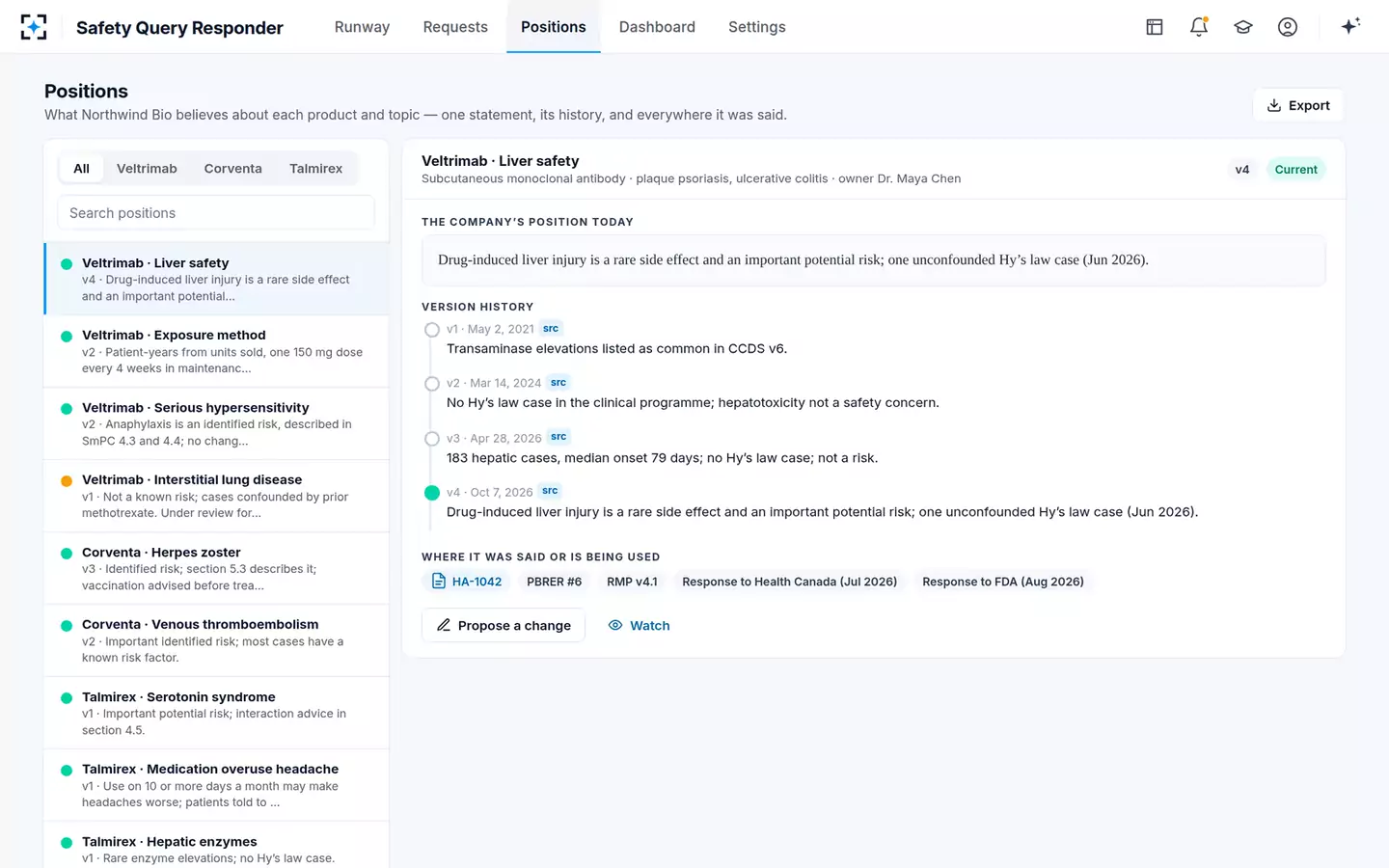Open Response to FDA (Aug 2026)
Viewport: 1389px width, 868px height.
(1003, 582)
